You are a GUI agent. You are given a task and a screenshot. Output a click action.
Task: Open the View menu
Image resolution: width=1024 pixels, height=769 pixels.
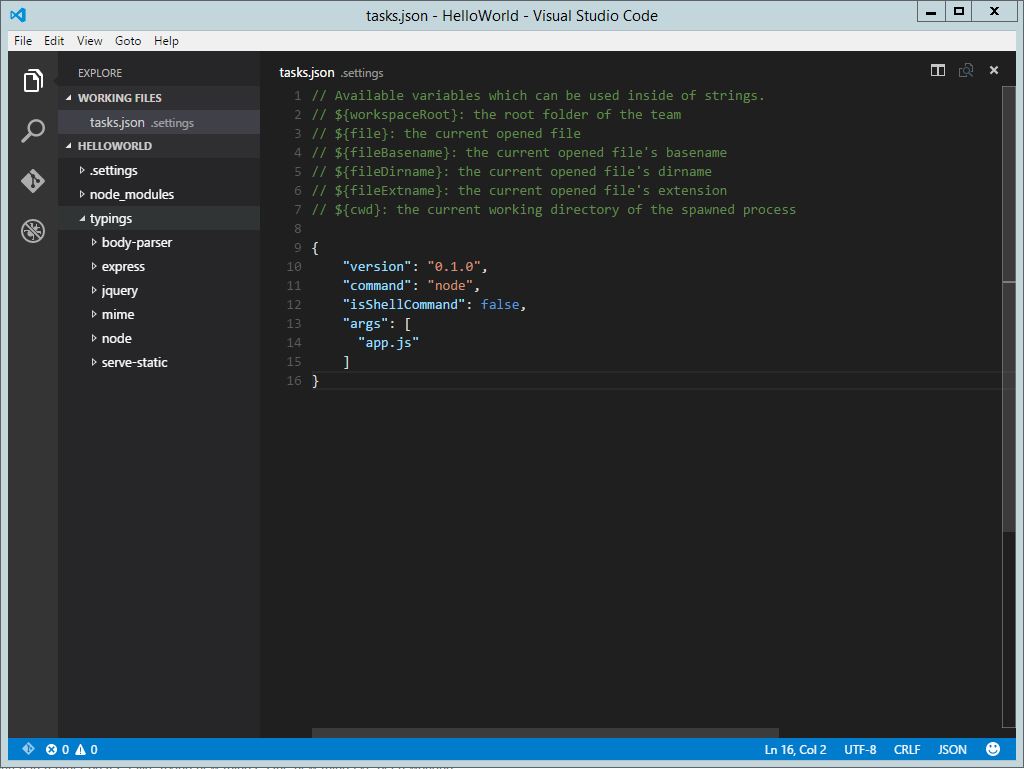[89, 40]
